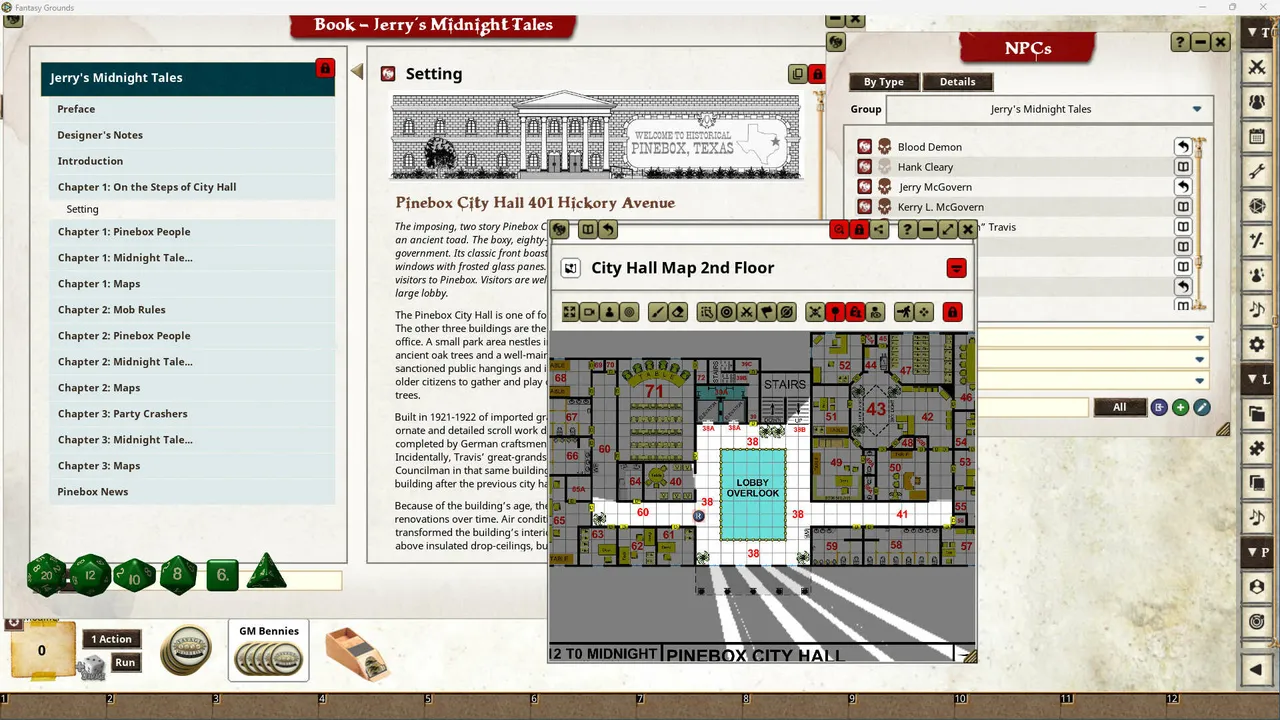Click the zoom-to-fit icon in map toolbar
Viewport: 1280px width, 720px height.
click(570, 312)
